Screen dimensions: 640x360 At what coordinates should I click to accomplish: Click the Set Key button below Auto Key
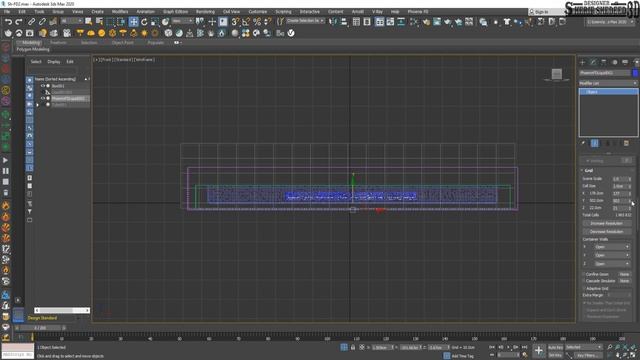(x=555, y=355)
